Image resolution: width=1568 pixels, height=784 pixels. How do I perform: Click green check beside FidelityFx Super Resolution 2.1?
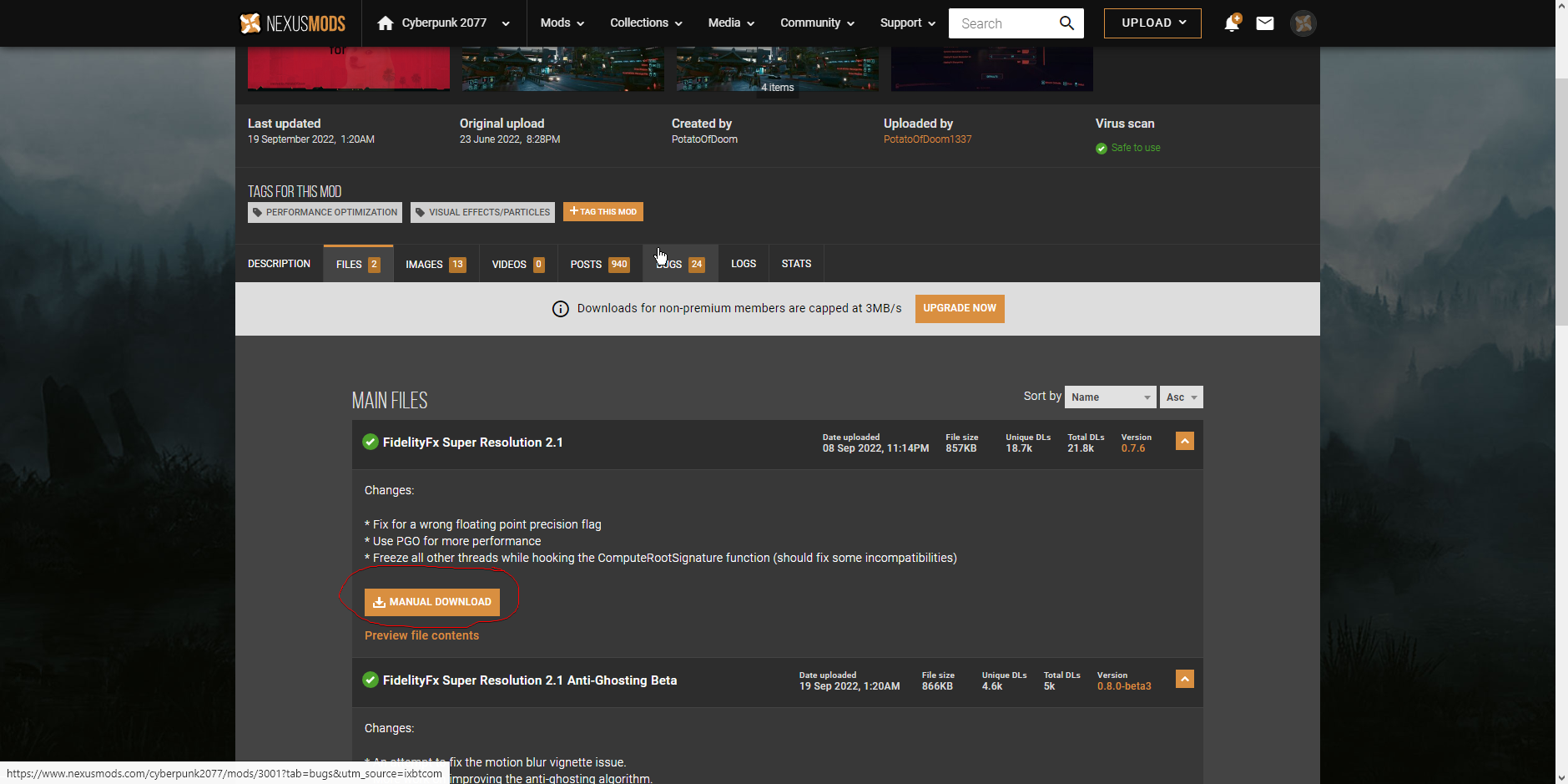pos(371,442)
